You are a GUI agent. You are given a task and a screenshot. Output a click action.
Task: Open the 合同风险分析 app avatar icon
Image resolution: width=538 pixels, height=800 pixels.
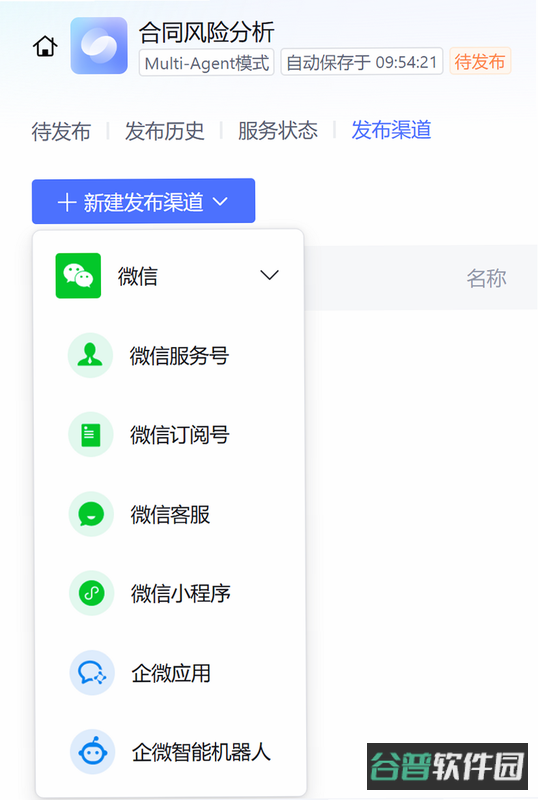pyautogui.click(x=99, y=46)
